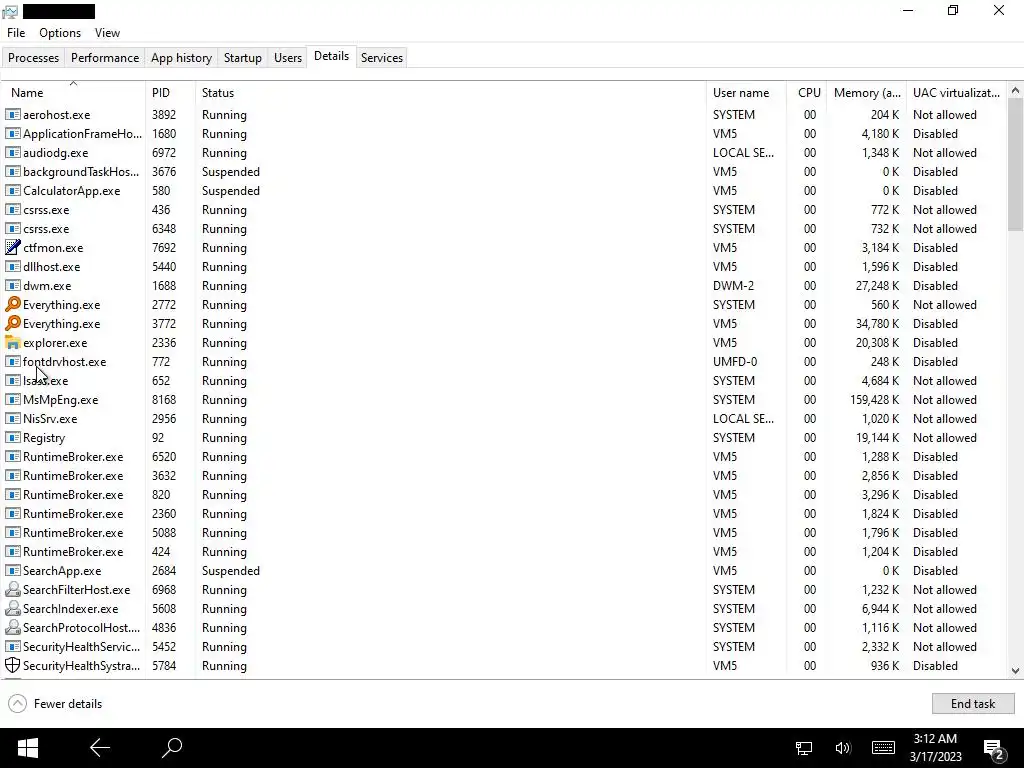Sort by UAC virtualization column header

tap(957, 93)
